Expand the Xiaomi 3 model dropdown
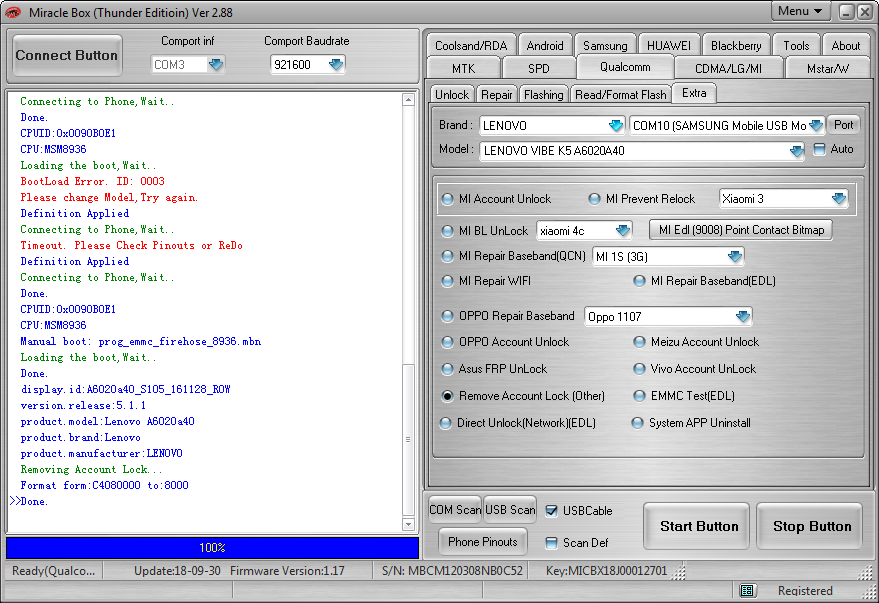 (x=839, y=198)
